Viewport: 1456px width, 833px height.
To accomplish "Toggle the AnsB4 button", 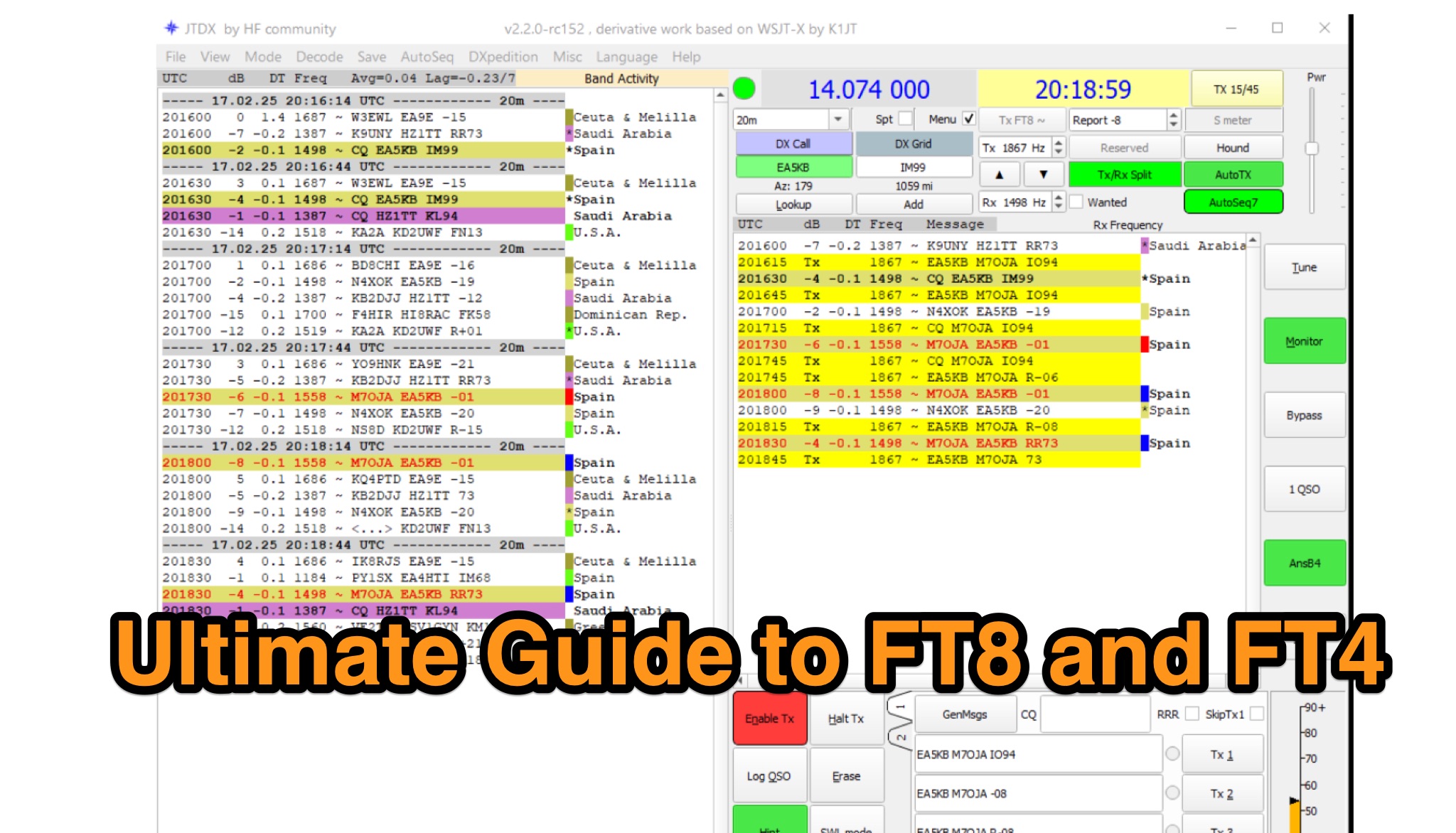I will click(x=1305, y=563).
